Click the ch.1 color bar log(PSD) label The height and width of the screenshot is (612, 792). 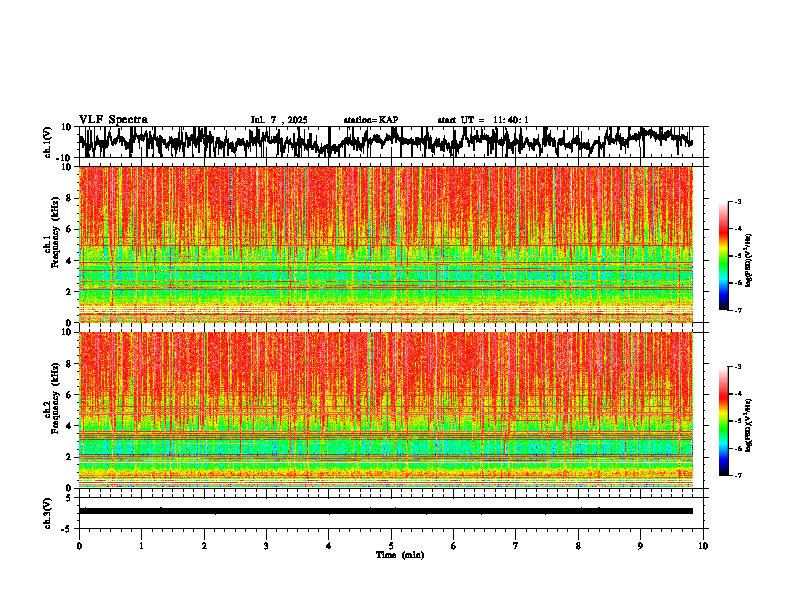[748, 261]
